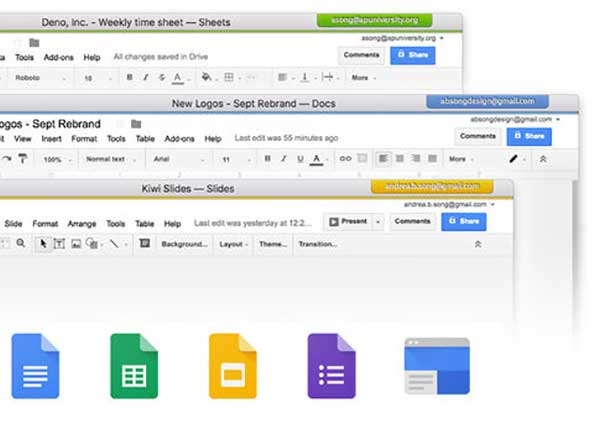600x438 pixels.
Task: Select the line tool in Slides
Action: point(114,243)
